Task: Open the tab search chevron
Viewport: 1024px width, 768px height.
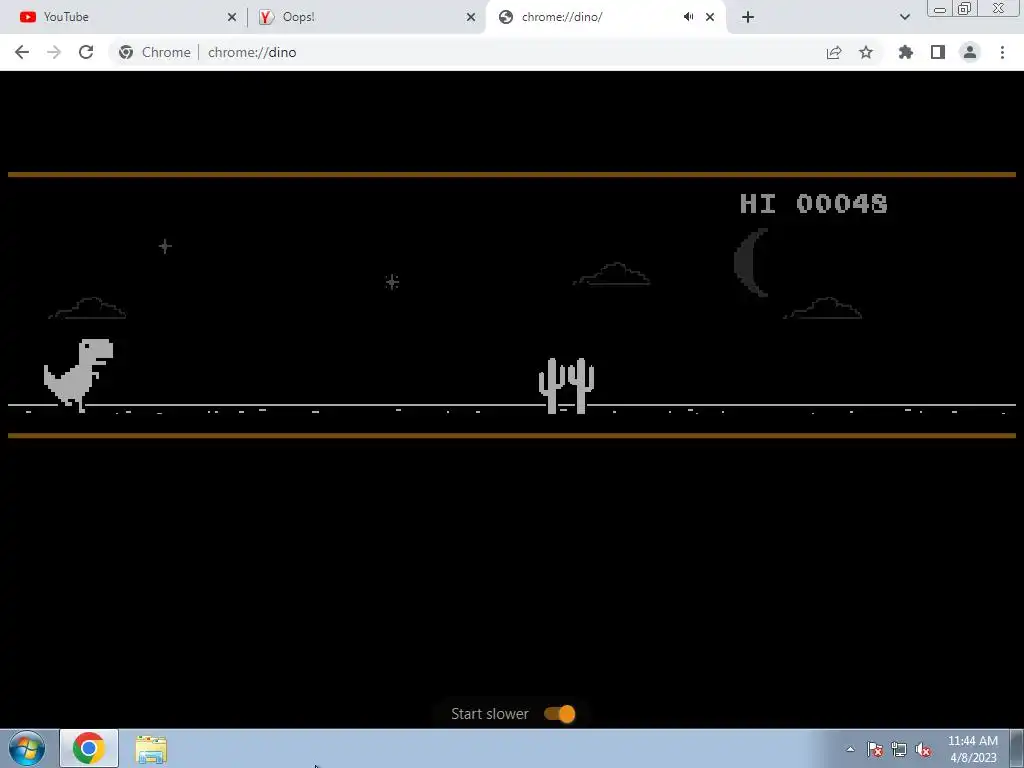Action: coord(904,17)
